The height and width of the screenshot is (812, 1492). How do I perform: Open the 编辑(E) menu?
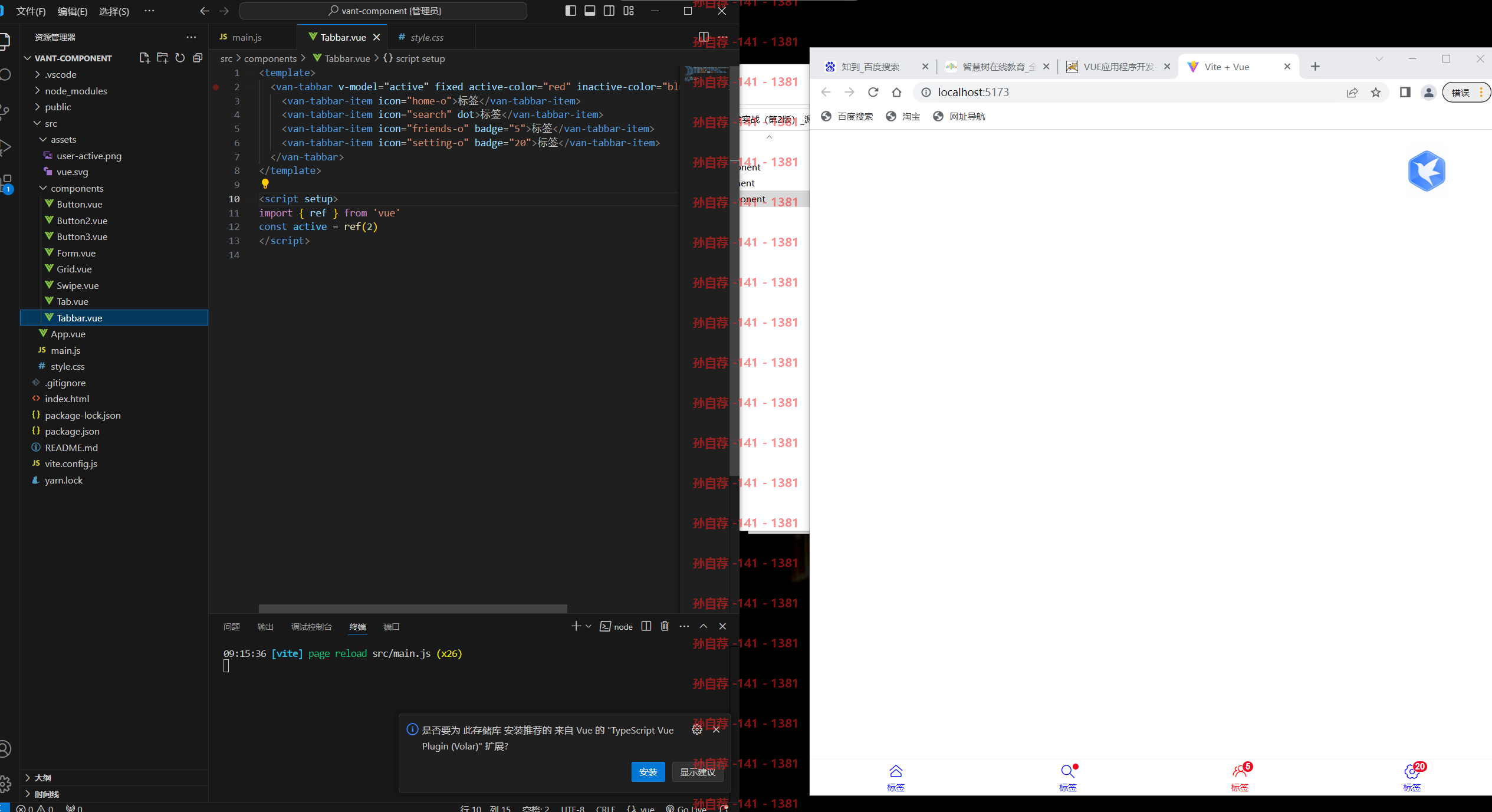[73, 11]
